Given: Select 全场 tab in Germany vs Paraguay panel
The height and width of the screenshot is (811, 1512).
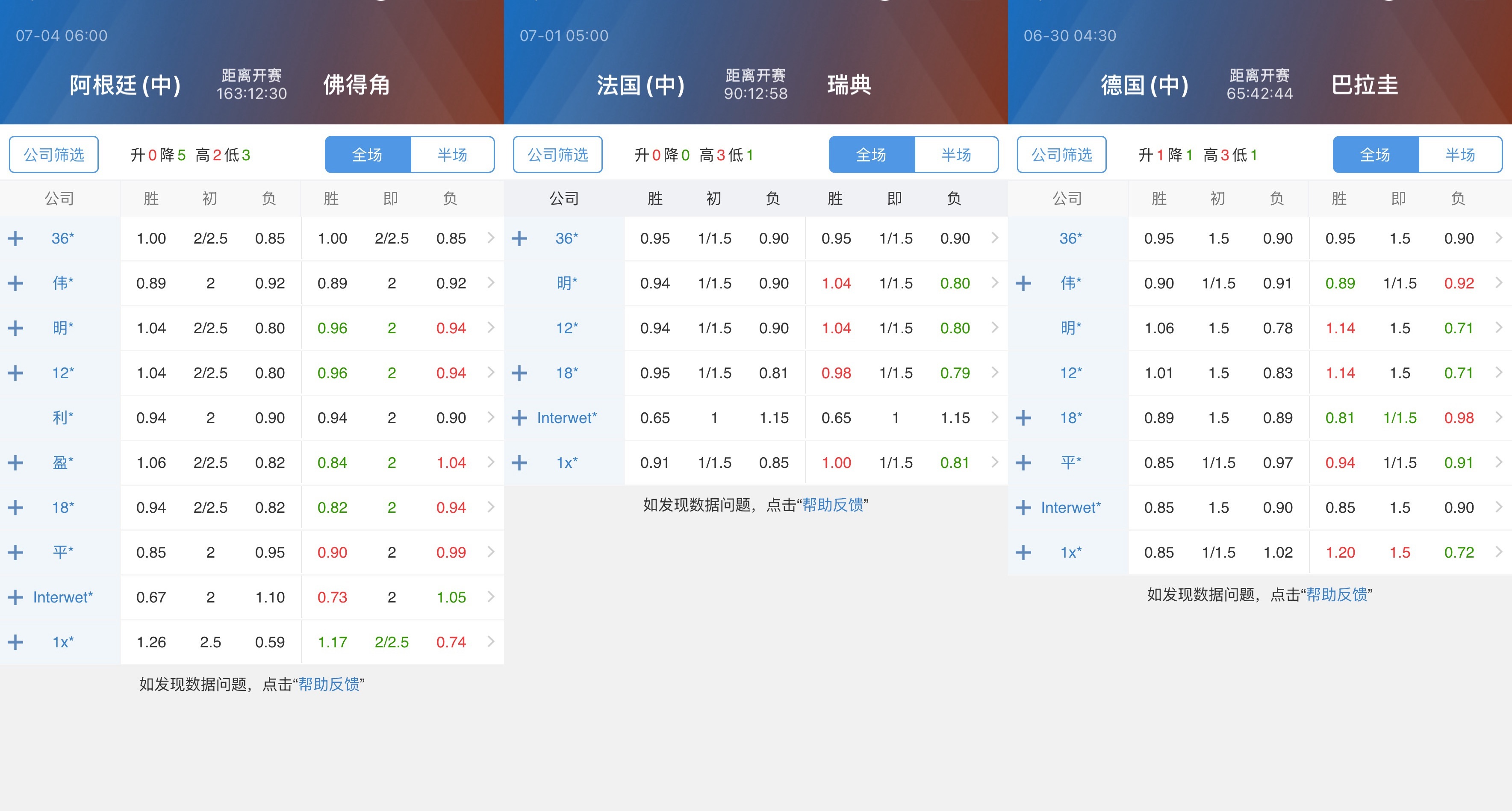Looking at the screenshot, I should point(1375,155).
